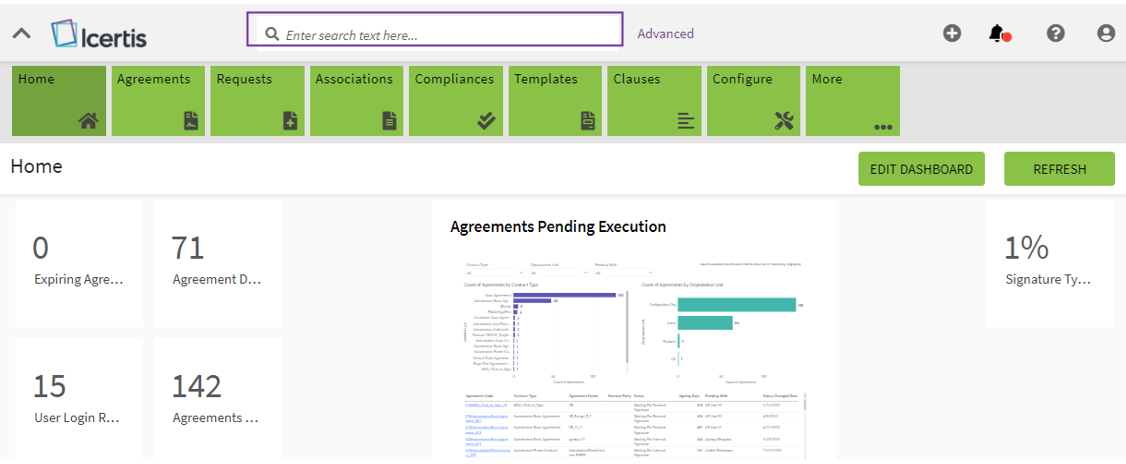Open the Templates tile
1126x464 pixels.
[555, 101]
